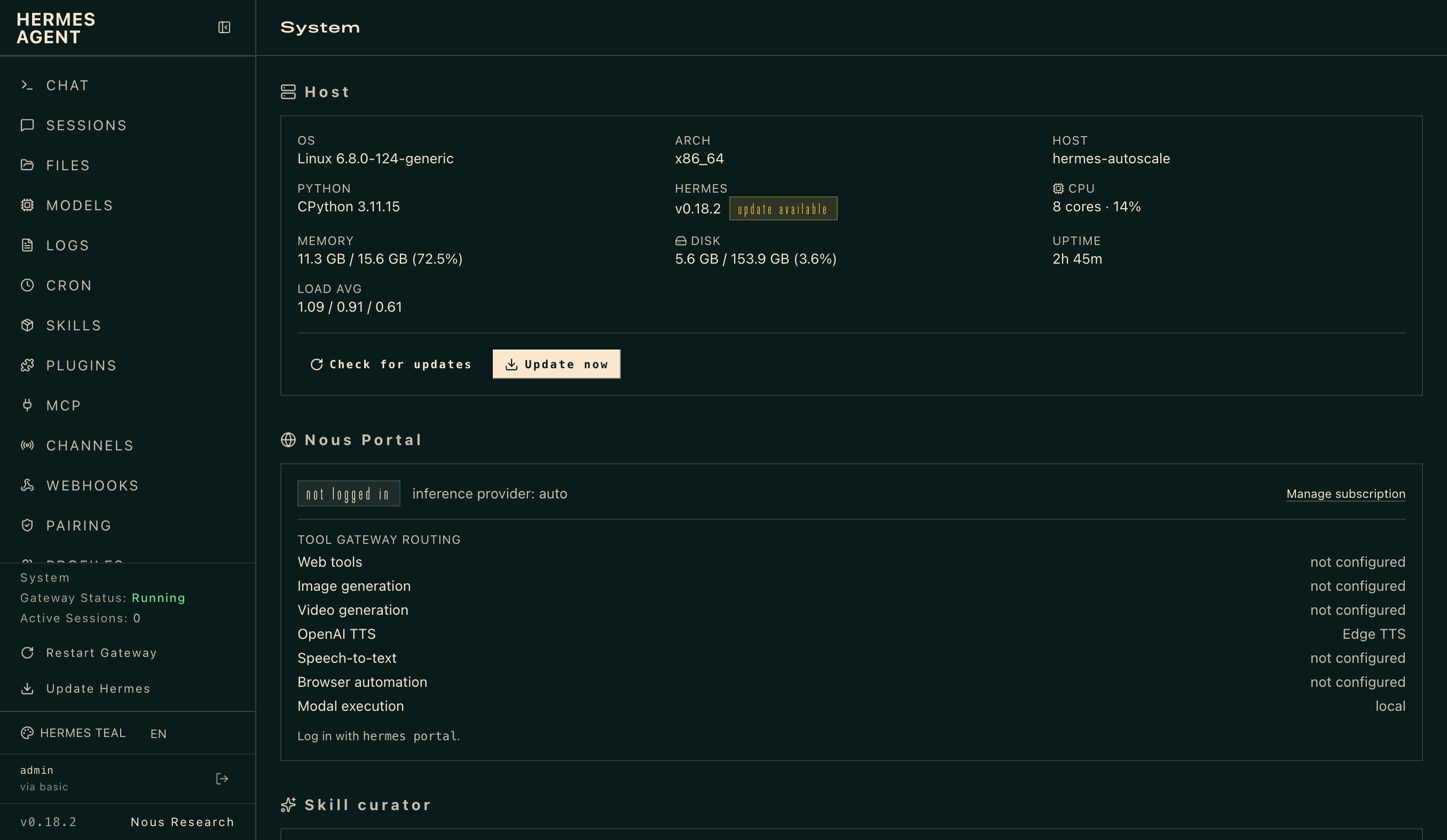This screenshot has width=1447, height=840.
Task: Click the load average 1.09 value
Action: tap(350, 307)
